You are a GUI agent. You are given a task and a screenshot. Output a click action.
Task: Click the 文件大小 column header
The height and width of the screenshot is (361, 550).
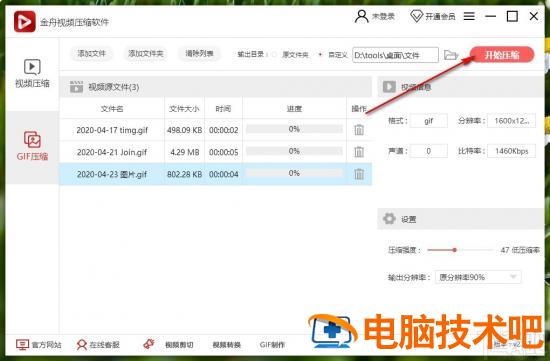(x=184, y=109)
